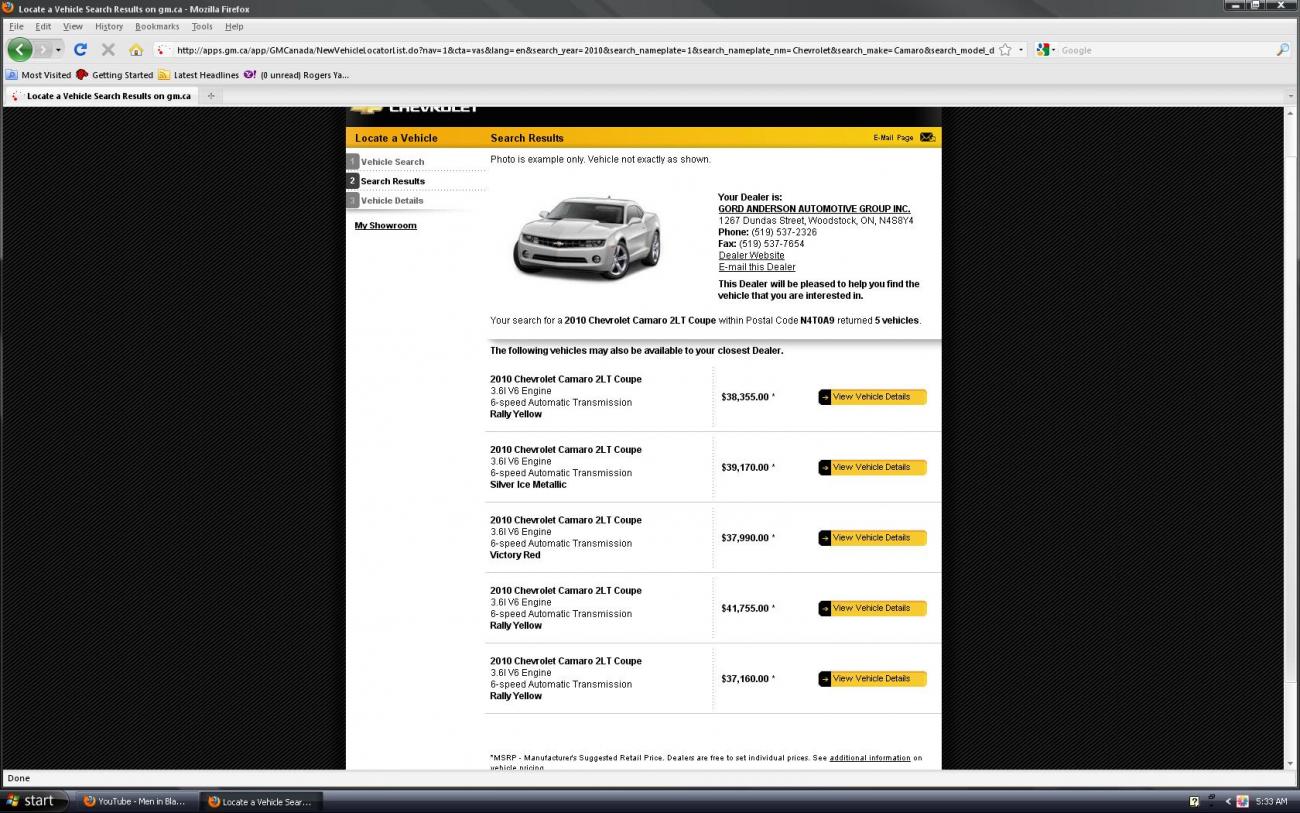This screenshot has width=1300, height=813.
Task: Open a new tab with the plus icon
Action: pyautogui.click(x=211, y=96)
